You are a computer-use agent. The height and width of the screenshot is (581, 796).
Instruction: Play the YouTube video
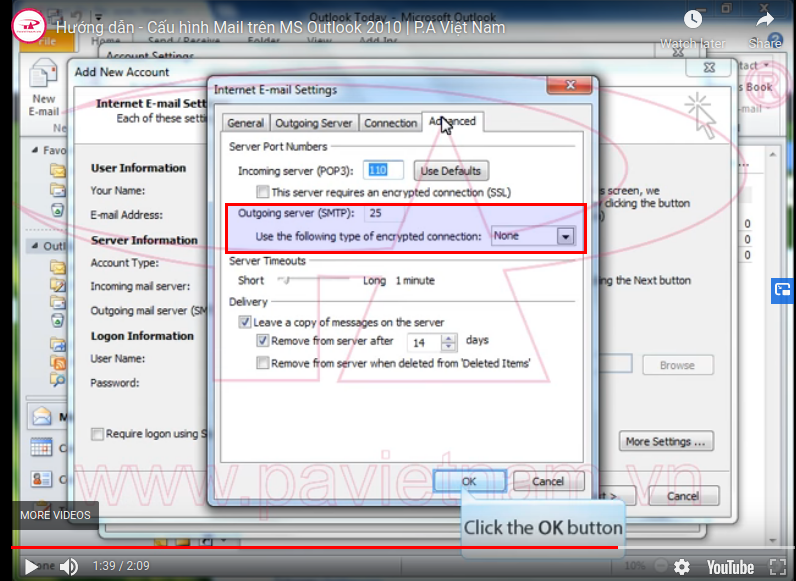click(x=31, y=567)
